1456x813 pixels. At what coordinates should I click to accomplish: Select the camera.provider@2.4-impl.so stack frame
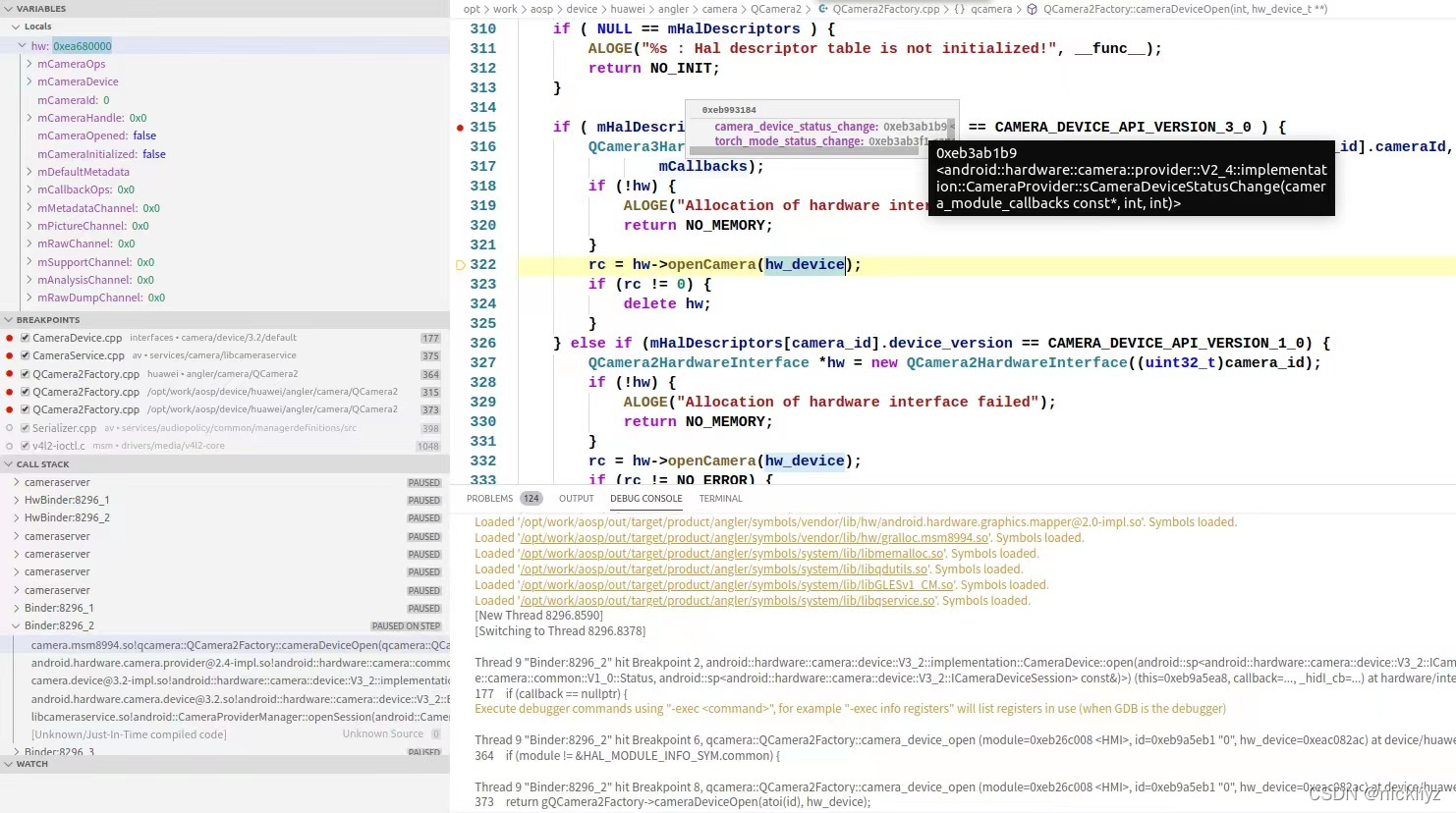coord(225,663)
